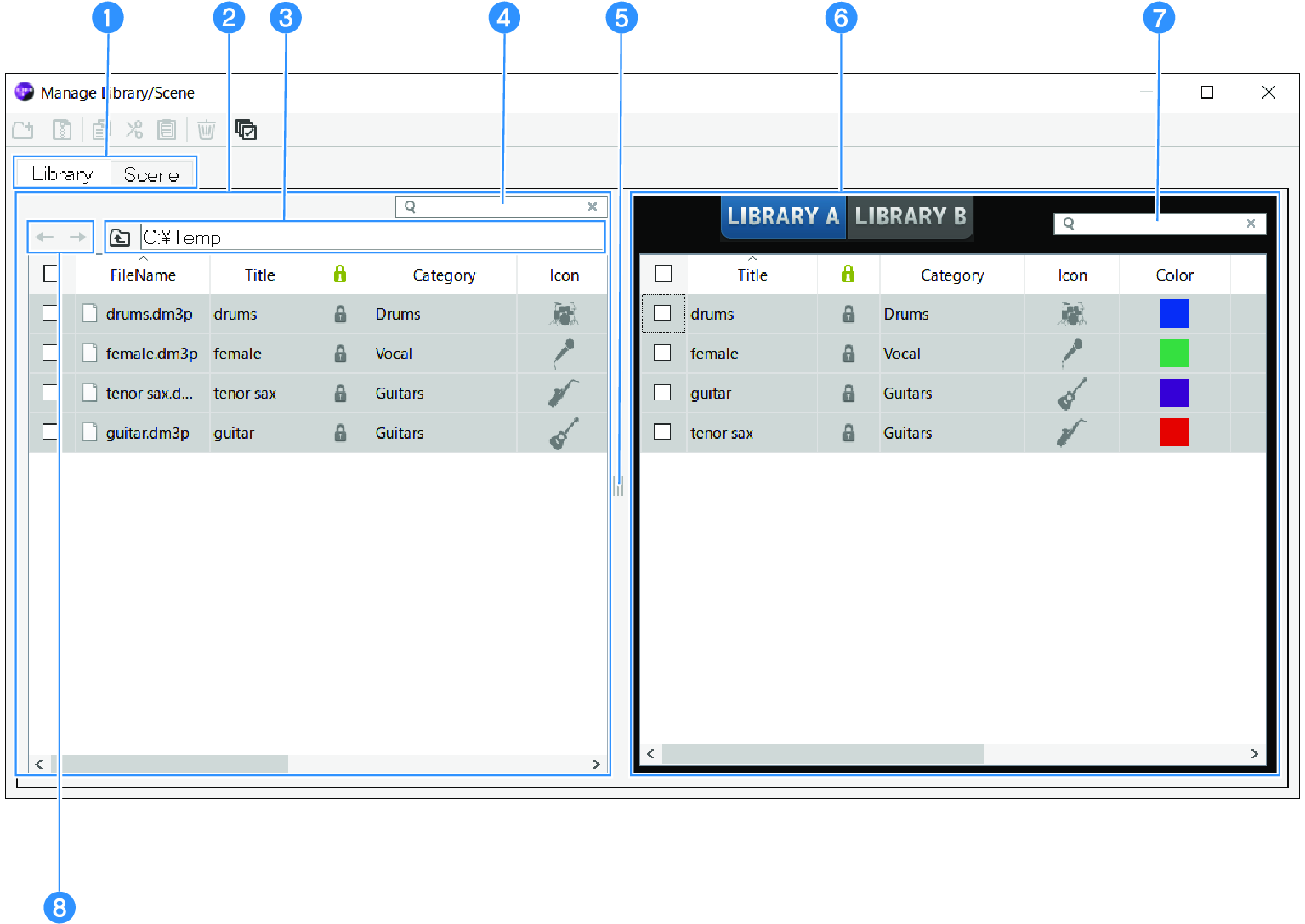Click the Paste icon in the toolbar

point(167,129)
